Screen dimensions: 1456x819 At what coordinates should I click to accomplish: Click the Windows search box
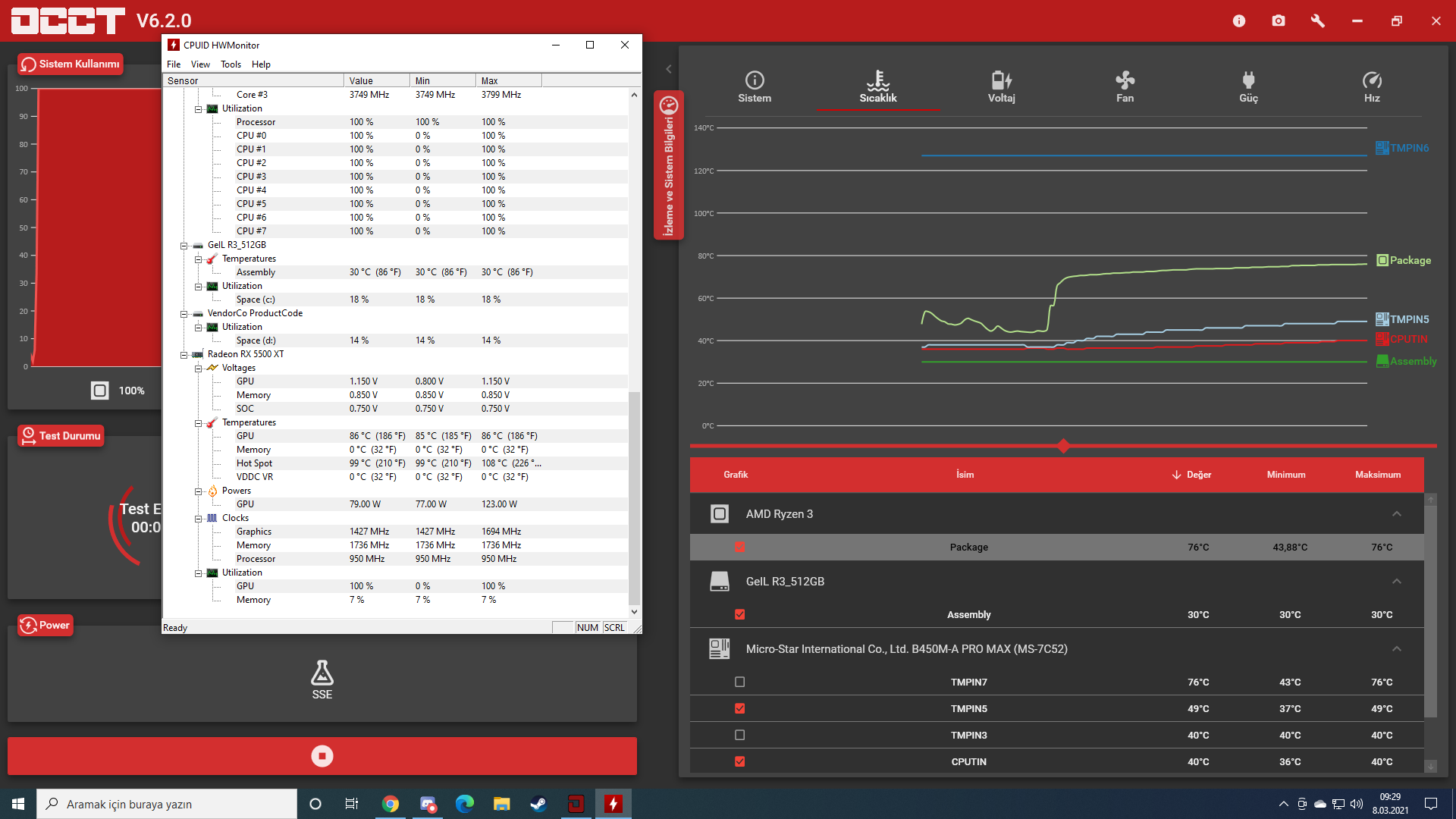[167, 804]
